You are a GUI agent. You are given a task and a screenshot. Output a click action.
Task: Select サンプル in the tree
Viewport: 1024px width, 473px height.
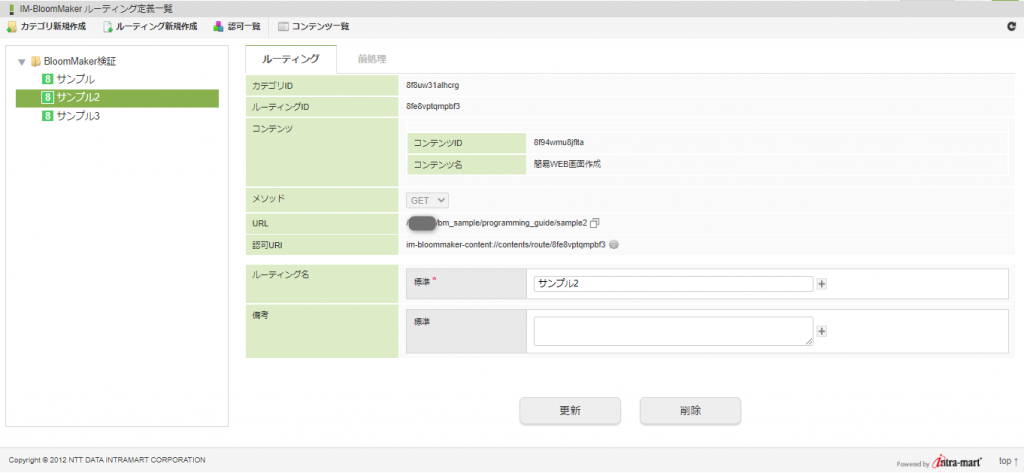76,80
